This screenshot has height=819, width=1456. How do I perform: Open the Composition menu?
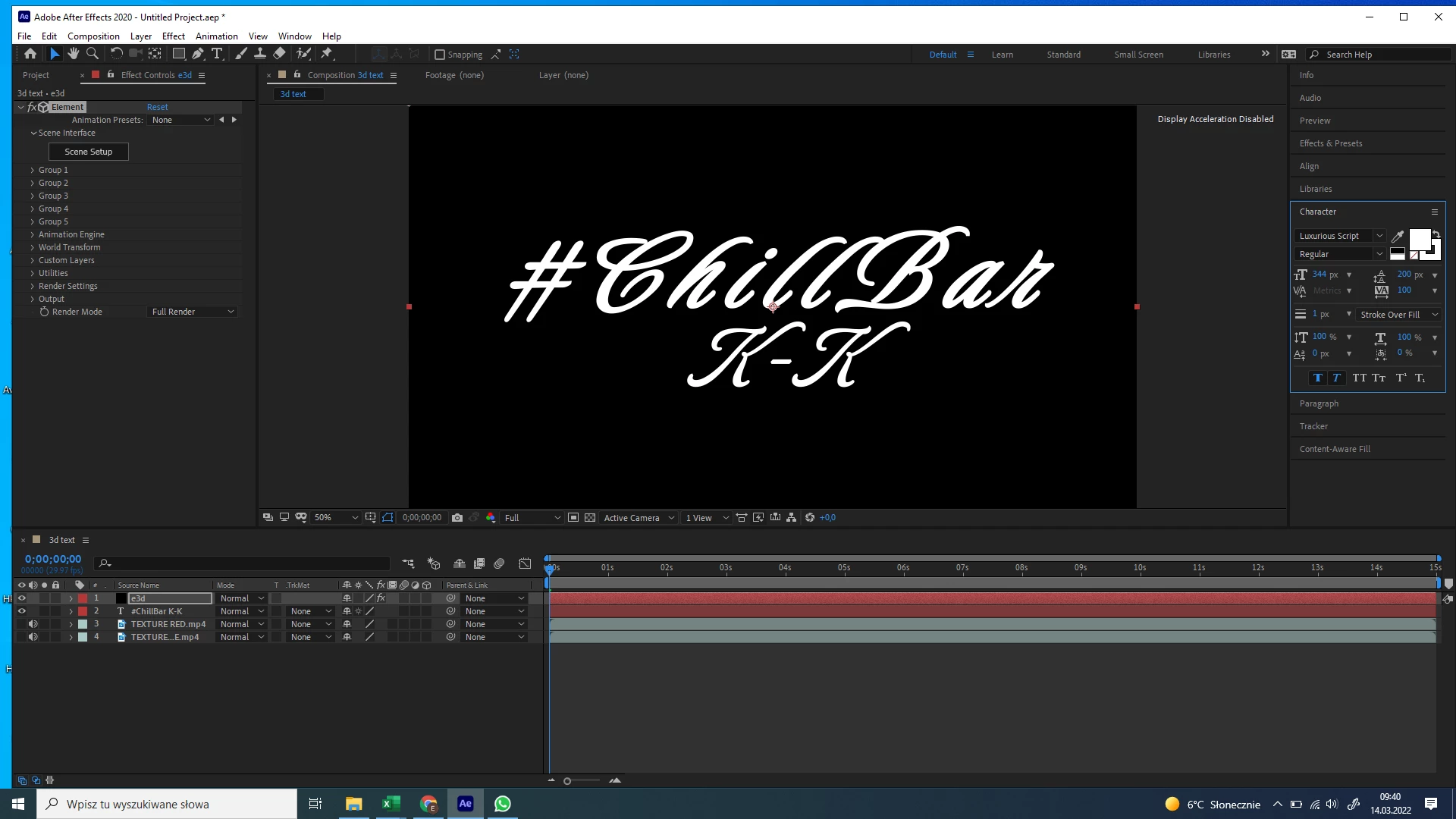coord(93,36)
